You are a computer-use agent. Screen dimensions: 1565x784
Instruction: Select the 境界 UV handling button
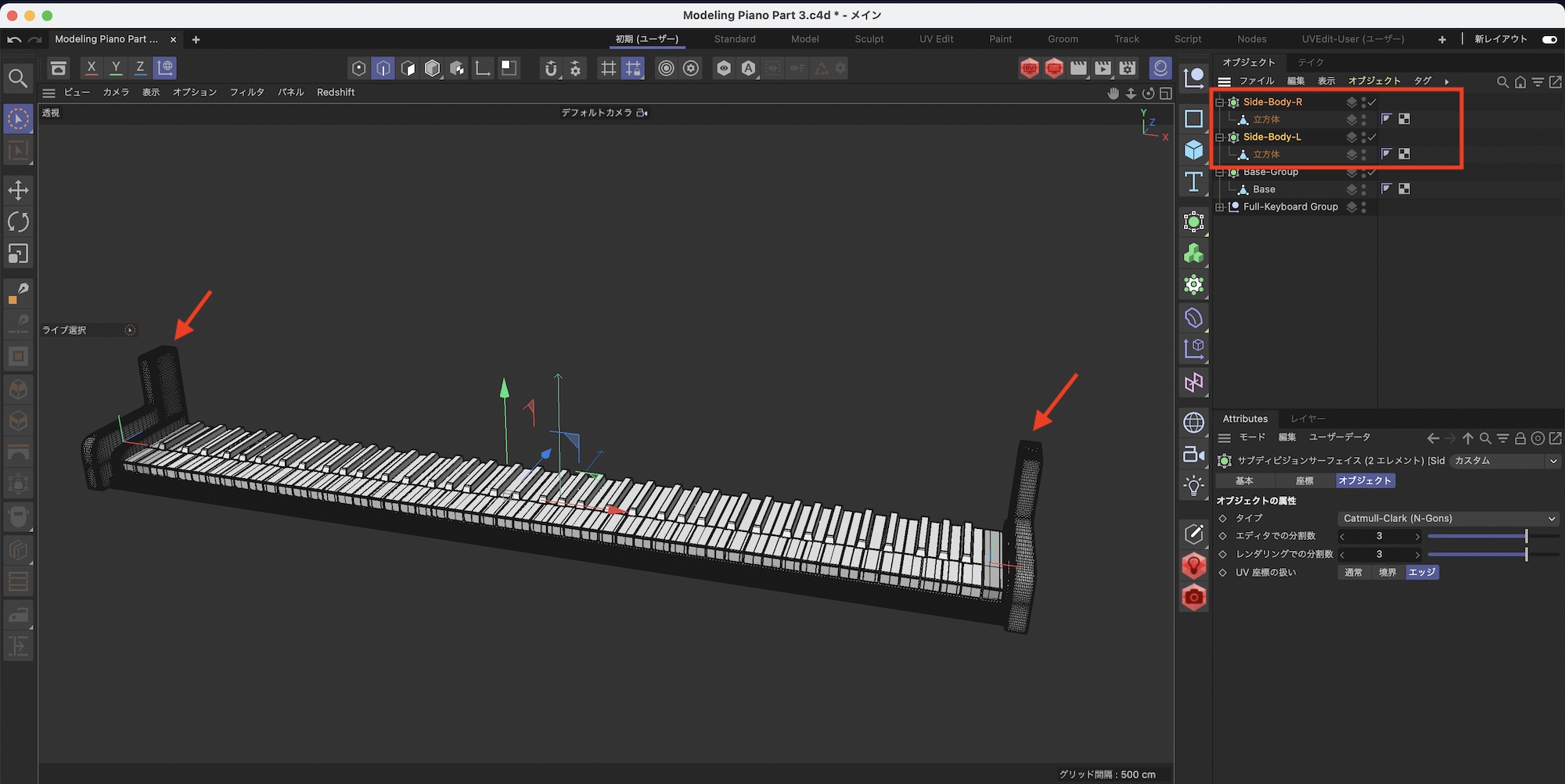[1387, 573]
